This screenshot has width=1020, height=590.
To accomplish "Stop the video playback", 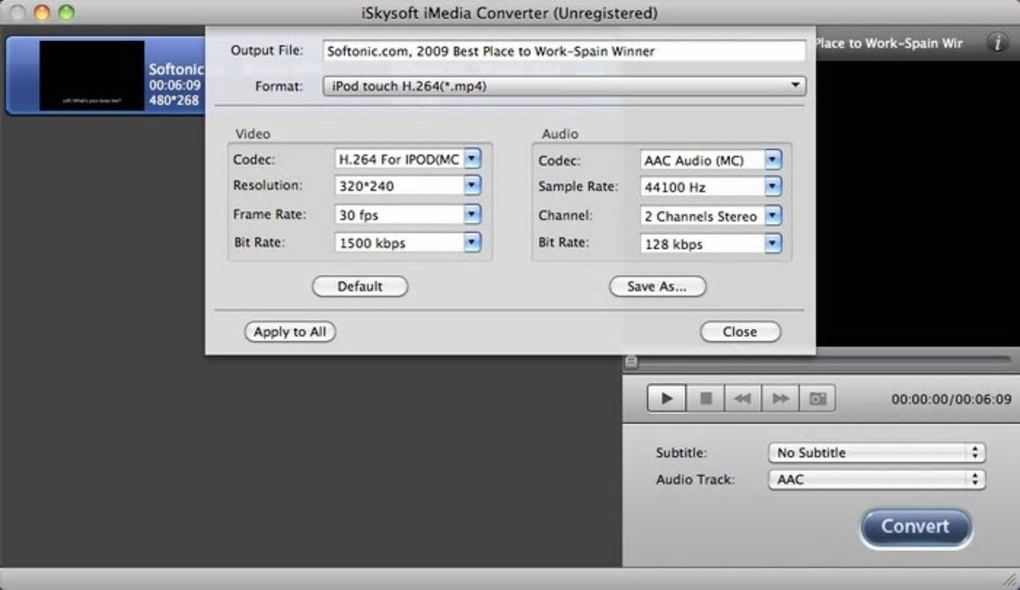I will (x=705, y=398).
